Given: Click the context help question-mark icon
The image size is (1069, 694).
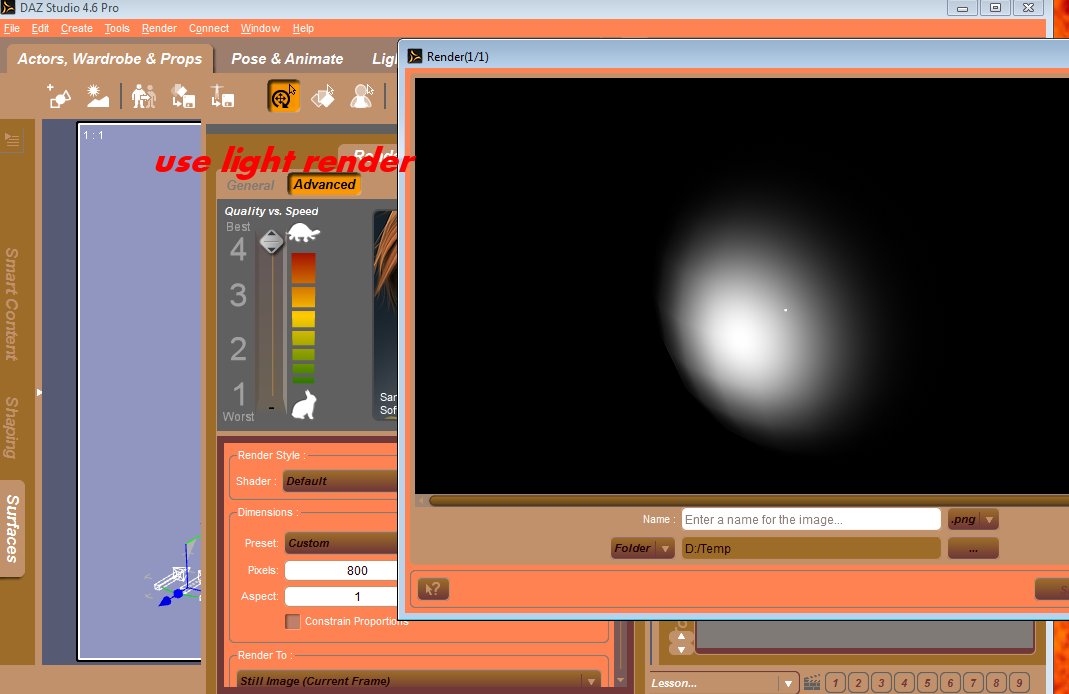Looking at the screenshot, I should point(433,589).
